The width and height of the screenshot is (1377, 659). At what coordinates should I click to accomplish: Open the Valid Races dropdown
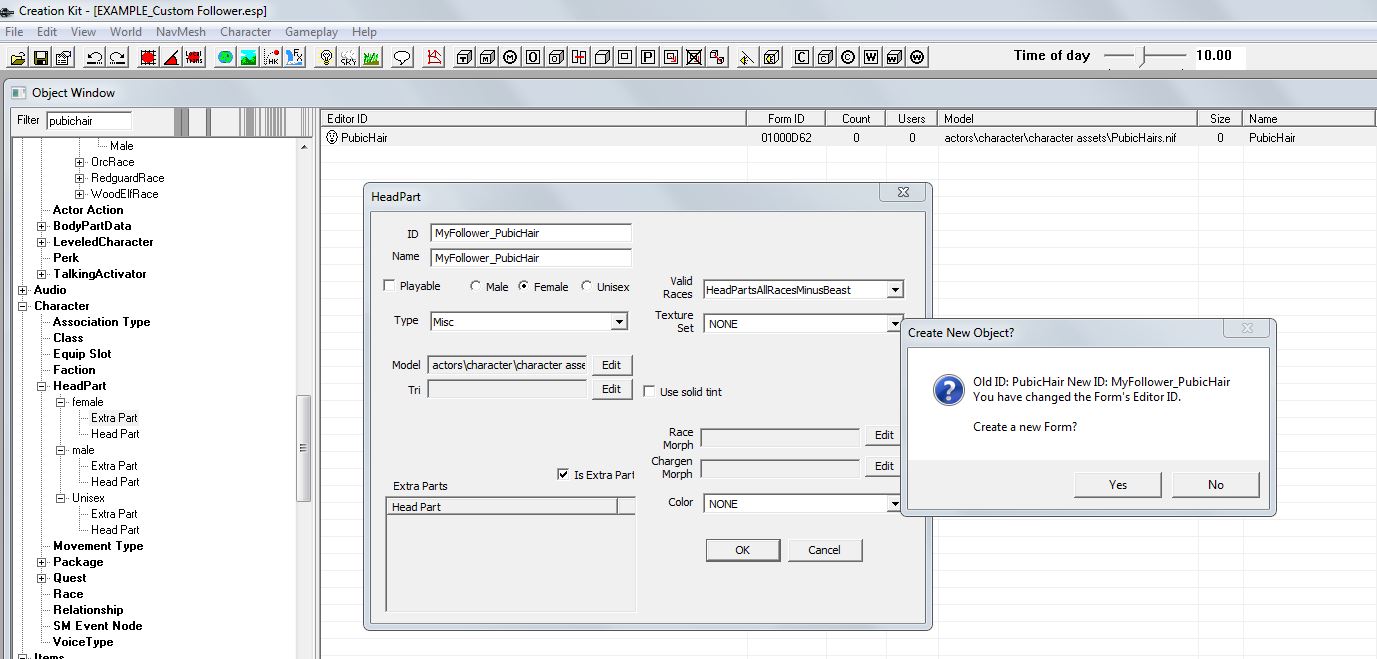tap(895, 290)
